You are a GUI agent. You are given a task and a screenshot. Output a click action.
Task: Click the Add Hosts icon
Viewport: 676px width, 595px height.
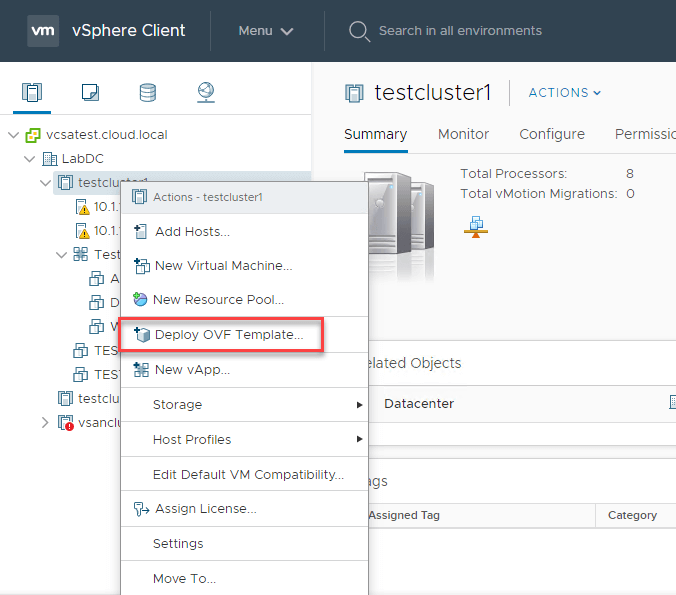(141, 232)
